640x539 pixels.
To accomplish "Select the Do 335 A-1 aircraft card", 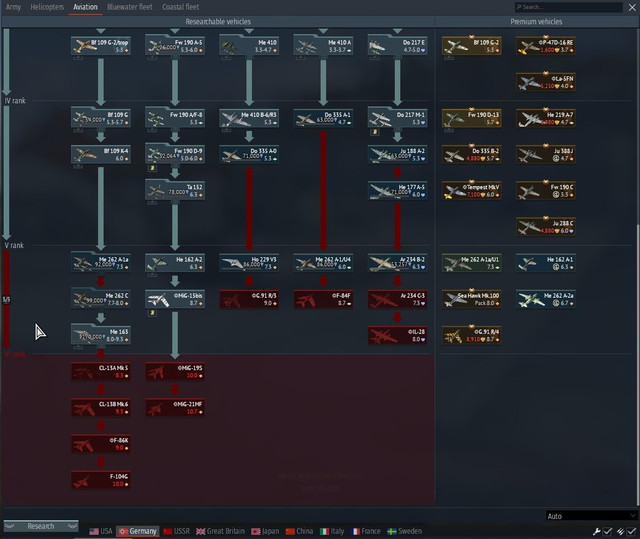I will [x=323, y=118].
